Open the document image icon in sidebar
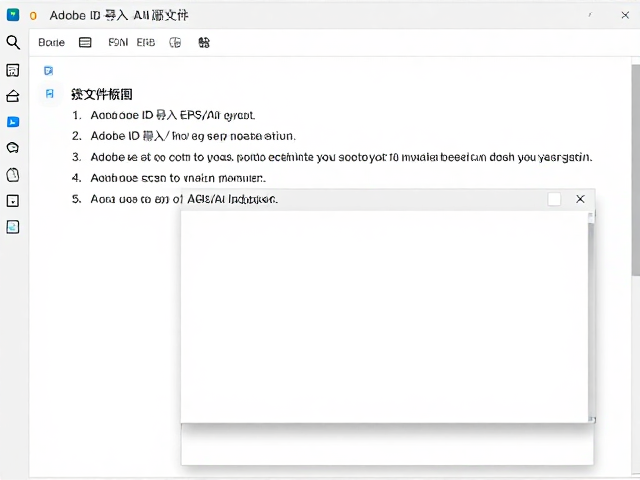This screenshot has height=480, width=640. tap(13, 227)
